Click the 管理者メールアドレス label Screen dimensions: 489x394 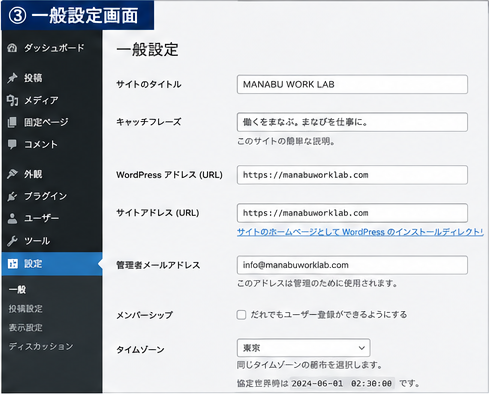(x=158, y=265)
